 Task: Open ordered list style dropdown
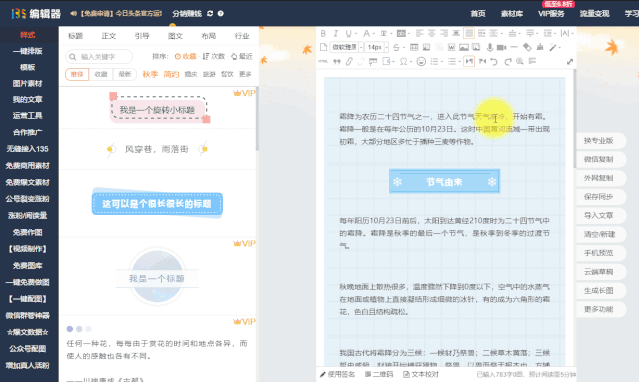[442, 62]
